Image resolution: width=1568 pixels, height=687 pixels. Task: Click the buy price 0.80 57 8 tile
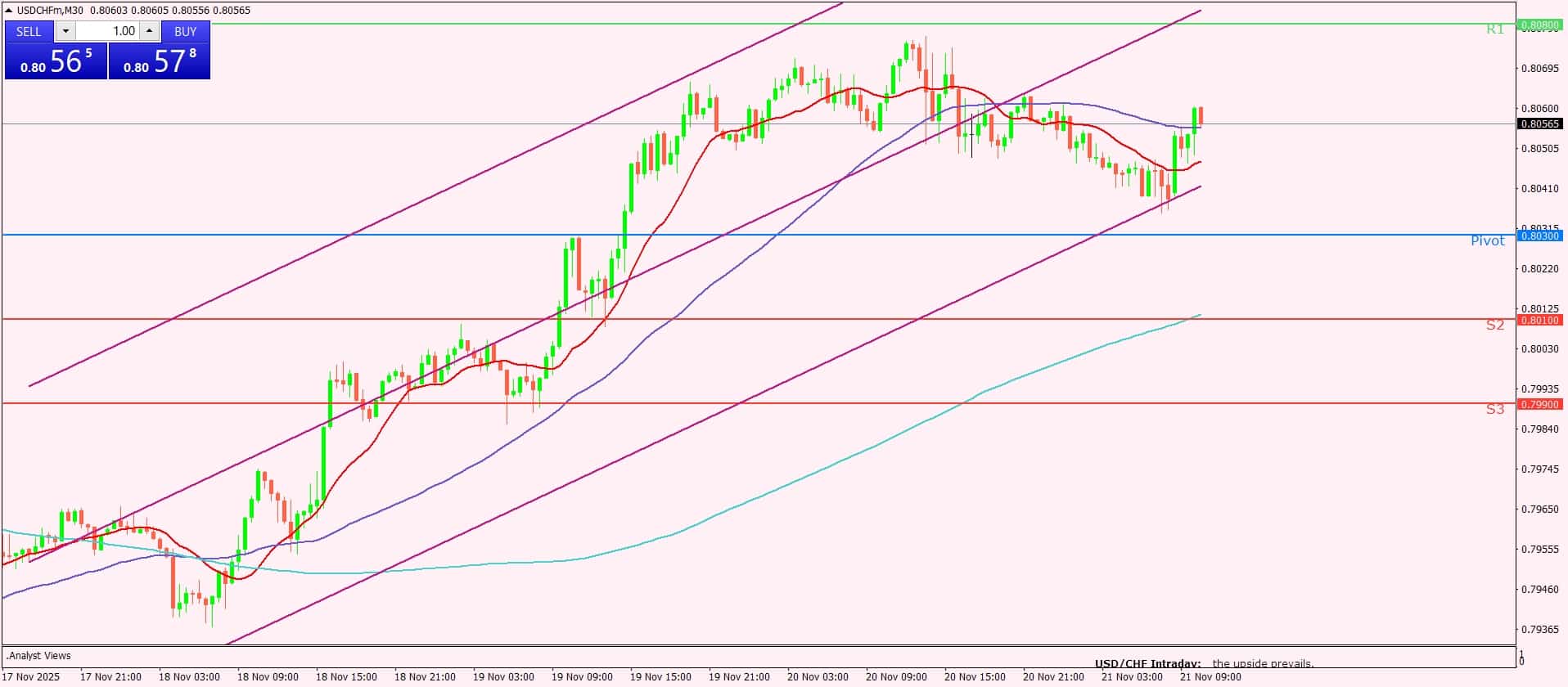pyautogui.click(x=160, y=61)
